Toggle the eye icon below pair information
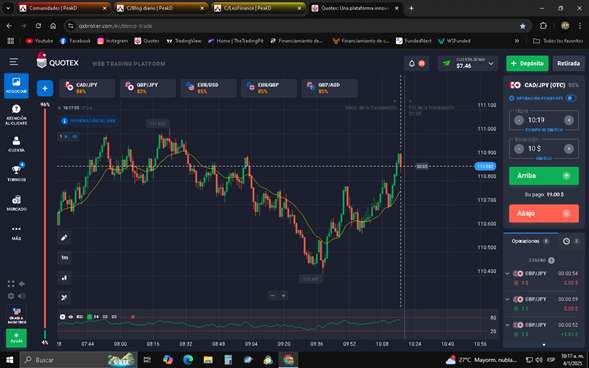Image resolution: width=589 pixels, height=368 pixels. pos(75,137)
